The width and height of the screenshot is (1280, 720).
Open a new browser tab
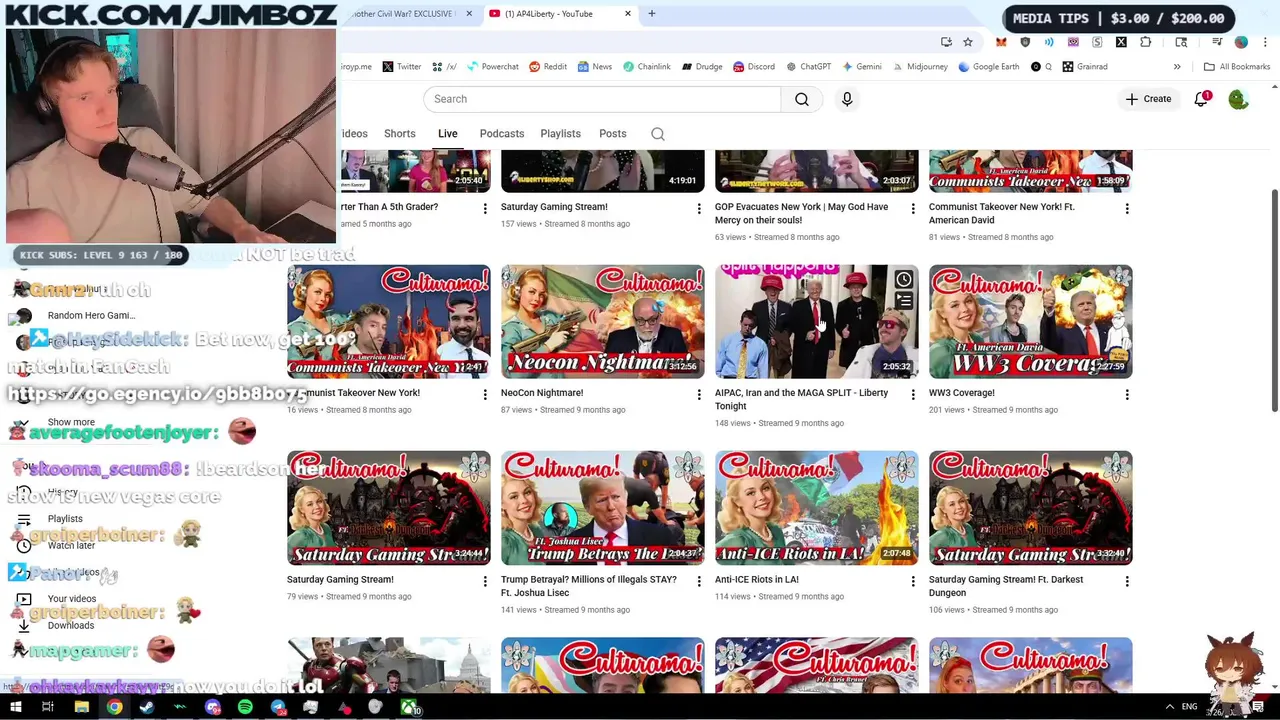coord(651,14)
